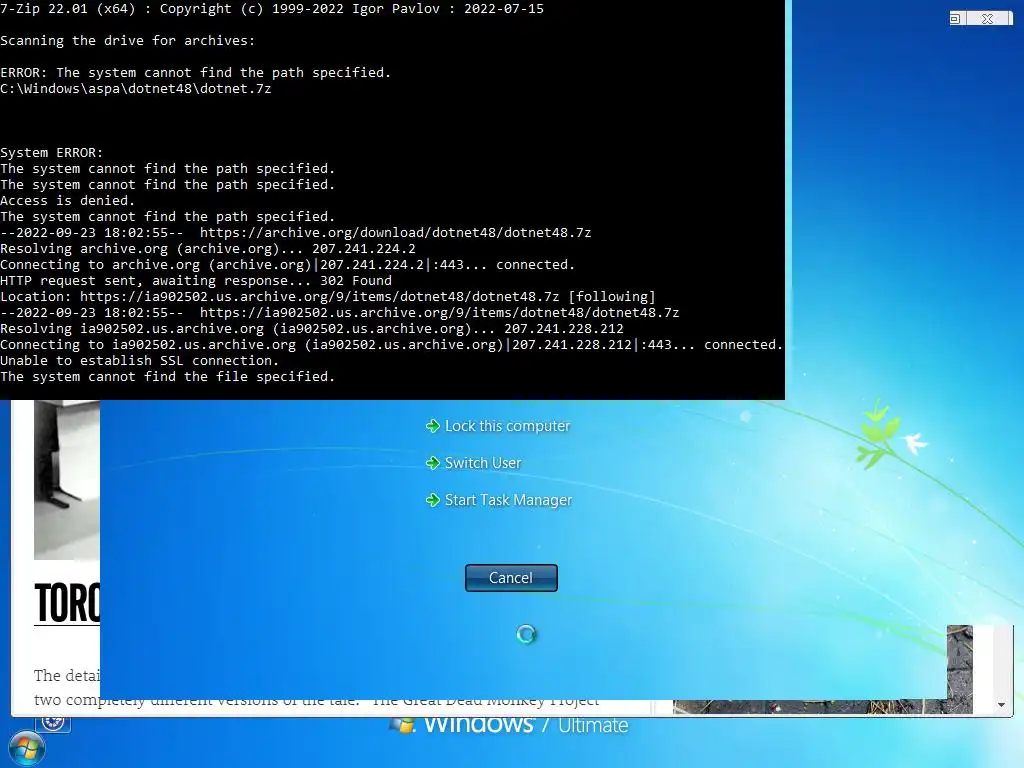This screenshot has width=1024, height=768.
Task: Click the 'Connecting to ia902502.us.archive.org' line
Action: pyautogui.click(x=391, y=345)
